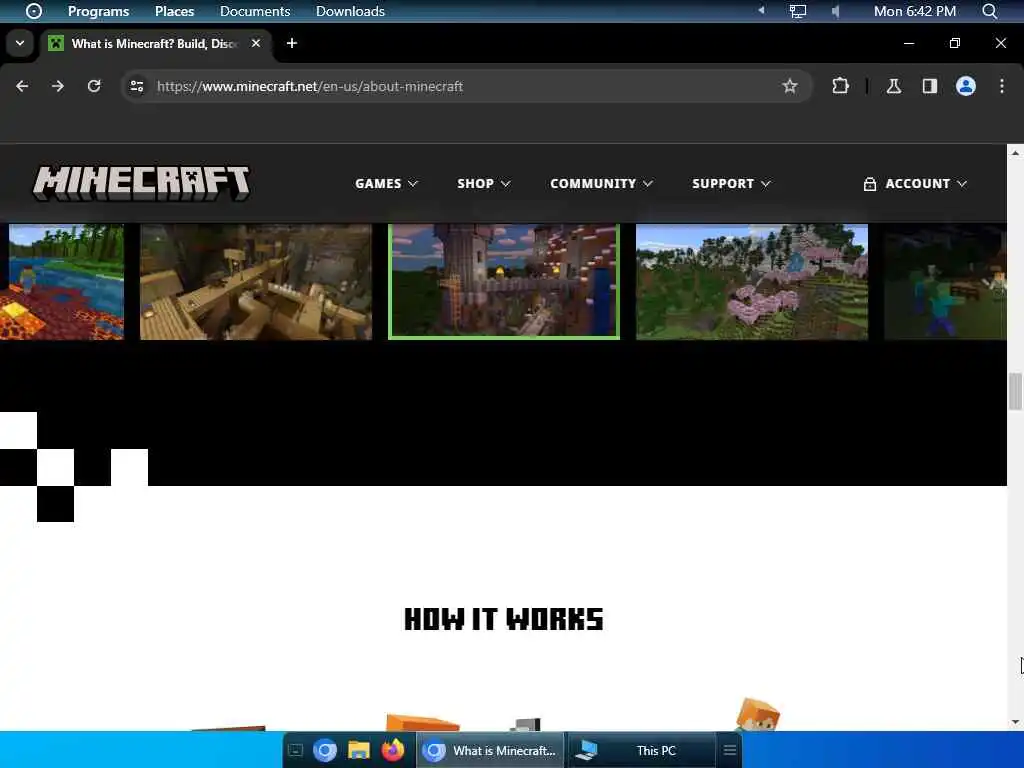Expand the SUPPORT navigation menu

[731, 184]
